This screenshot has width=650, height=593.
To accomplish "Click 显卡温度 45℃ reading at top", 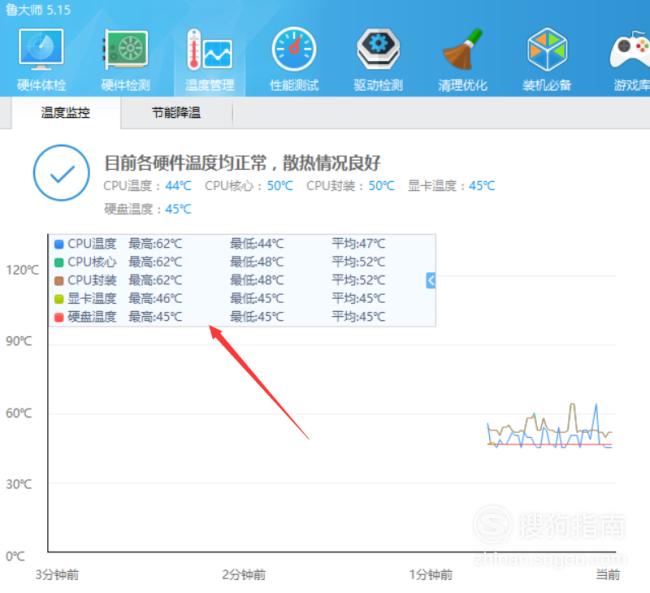I will (x=451, y=186).
